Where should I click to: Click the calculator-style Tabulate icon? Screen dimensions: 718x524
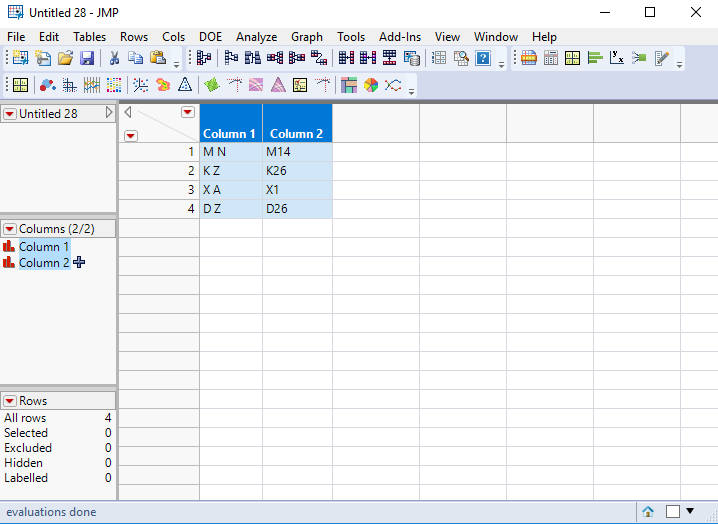[x=551, y=58]
